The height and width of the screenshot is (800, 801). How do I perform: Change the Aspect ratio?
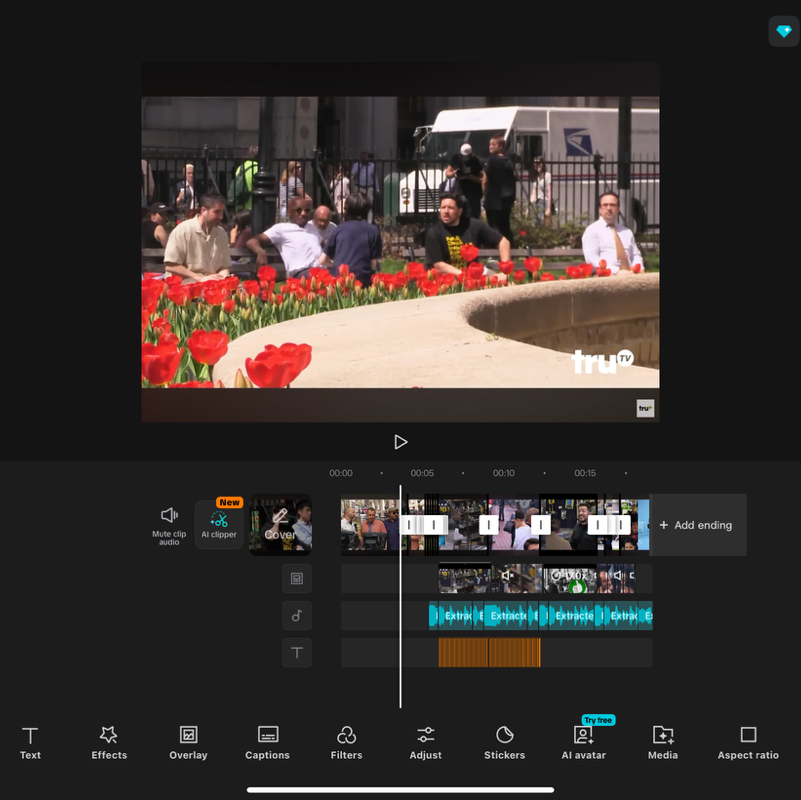pyautogui.click(x=748, y=742)
